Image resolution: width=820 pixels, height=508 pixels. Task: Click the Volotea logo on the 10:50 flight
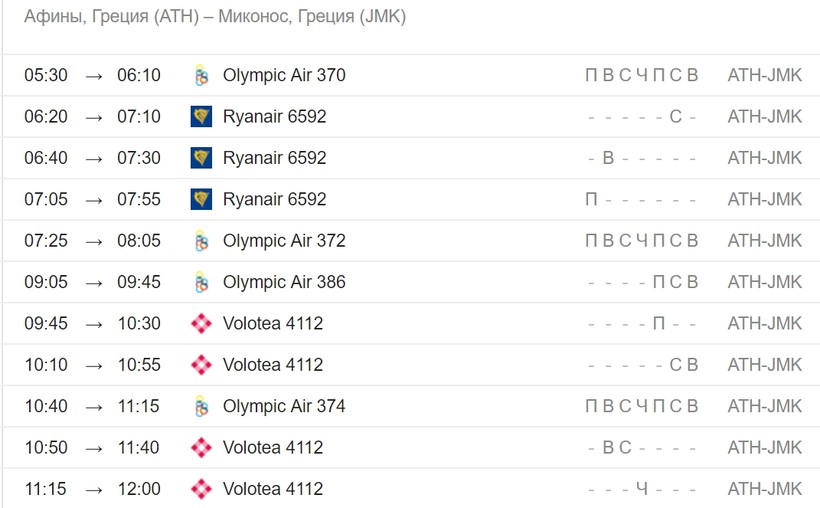pos(201,448)
